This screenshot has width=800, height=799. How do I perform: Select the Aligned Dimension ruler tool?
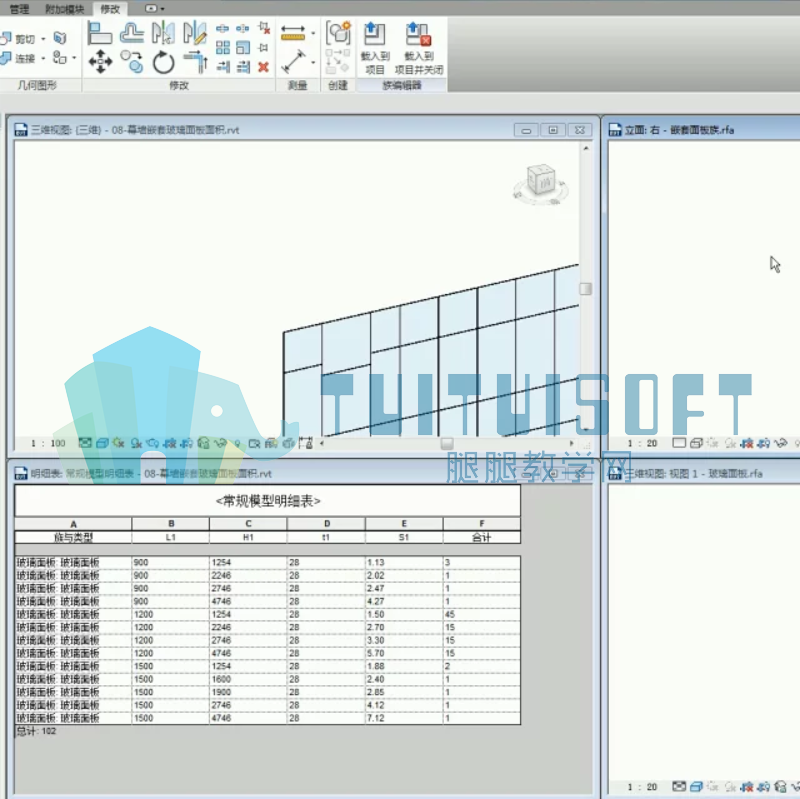pyautogui.click(x=293, y=33)
